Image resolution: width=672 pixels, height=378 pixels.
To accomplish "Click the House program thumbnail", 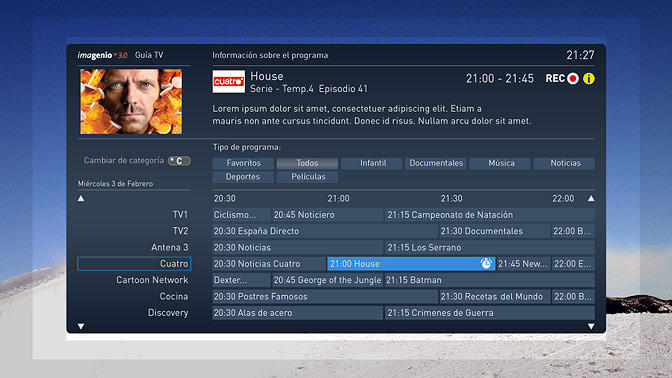I will (131, 102).
